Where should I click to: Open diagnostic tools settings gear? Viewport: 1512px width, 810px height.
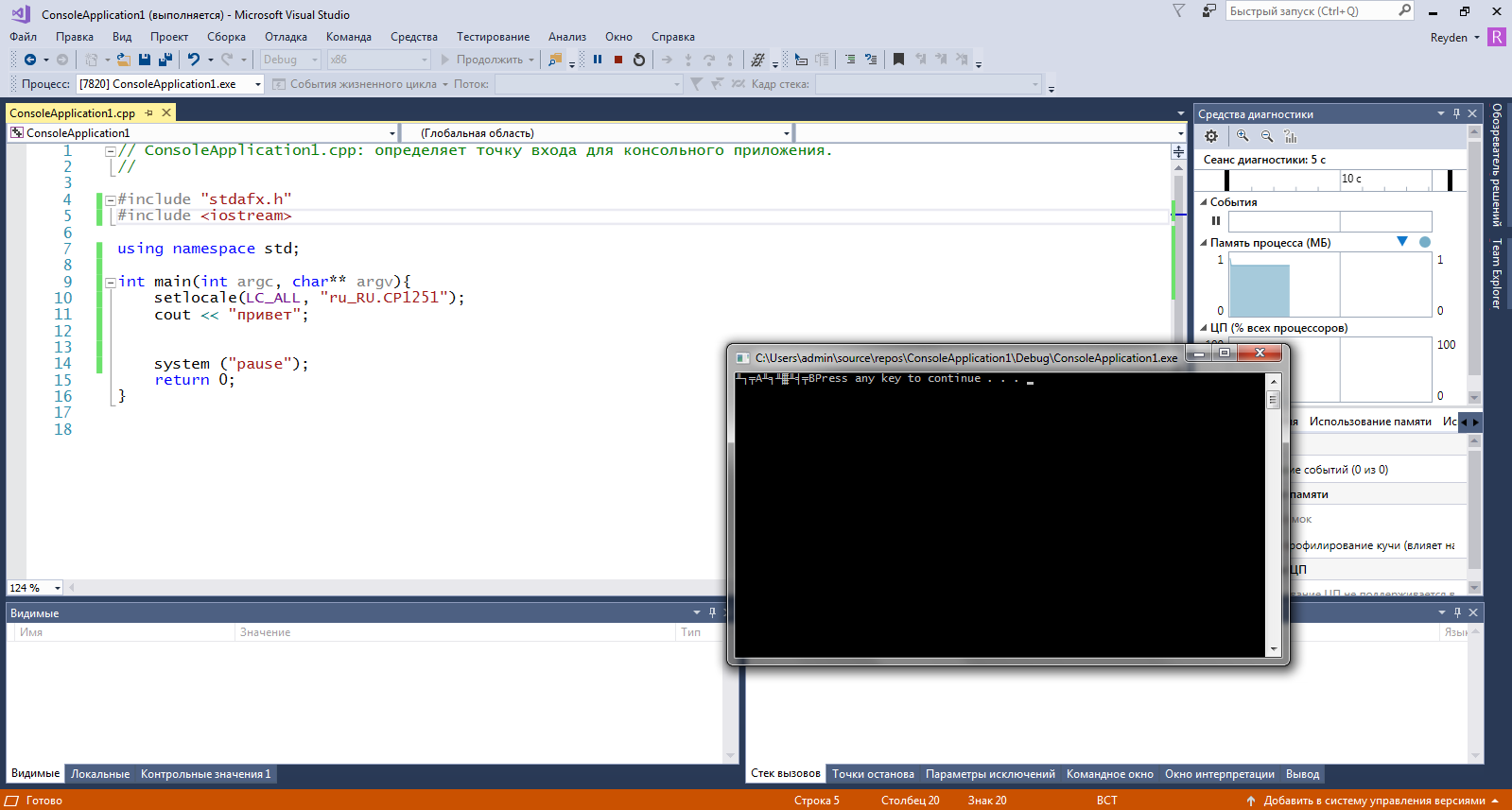[1211, 136]
